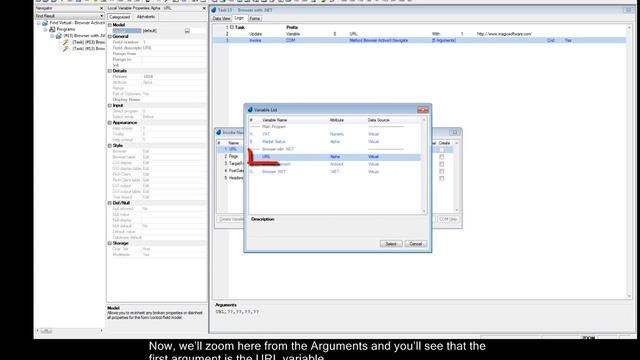The image size is (640, 360).
Task: Click the Select button in Variable List
Action: [x=391, y=244]
